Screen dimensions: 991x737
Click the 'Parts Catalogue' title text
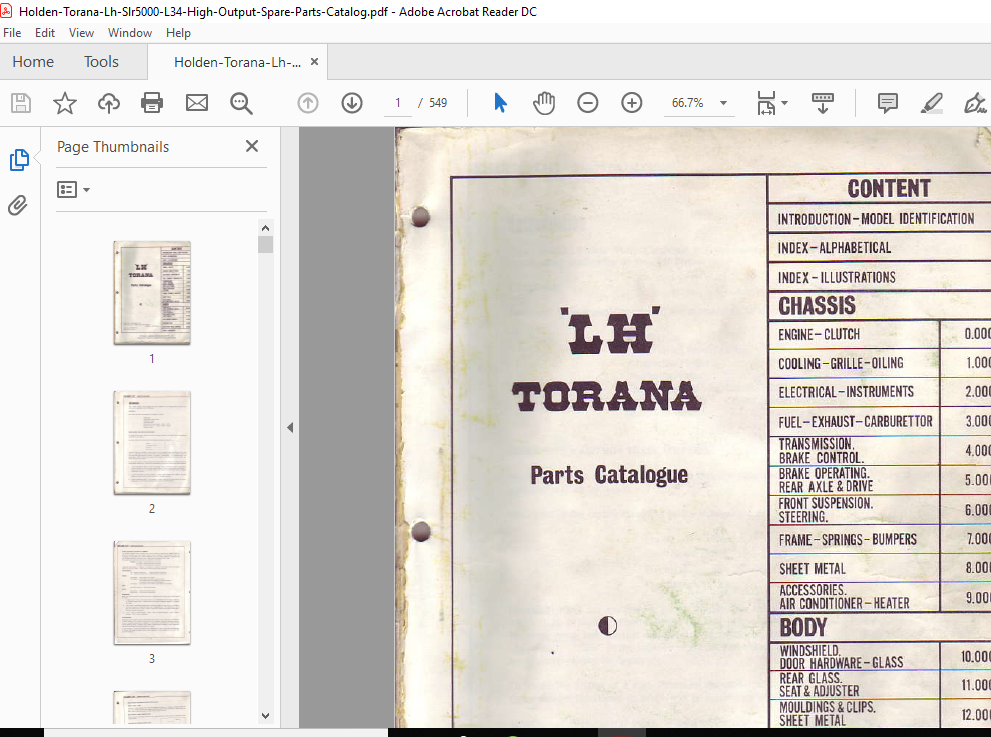point(609,475)
